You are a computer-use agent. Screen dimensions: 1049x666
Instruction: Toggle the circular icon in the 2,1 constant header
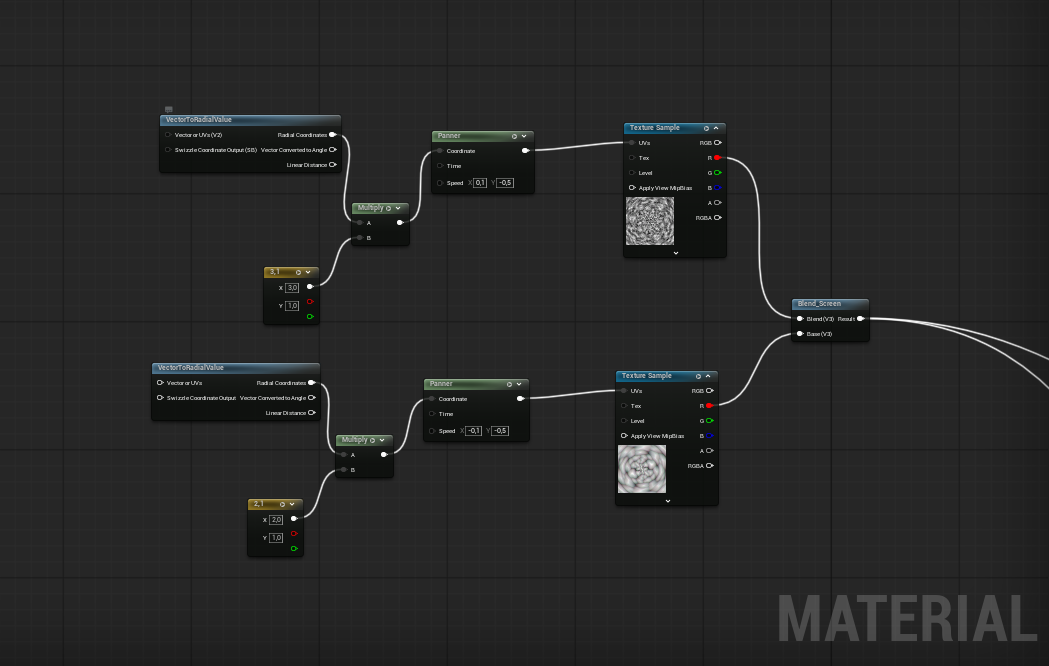pos(282,504)
